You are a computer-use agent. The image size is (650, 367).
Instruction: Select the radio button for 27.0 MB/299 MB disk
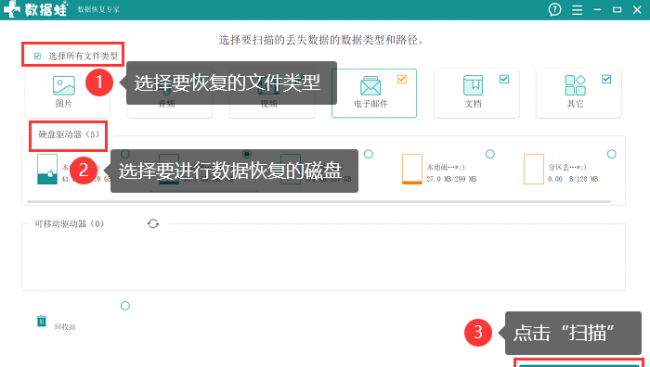[490, 154]
